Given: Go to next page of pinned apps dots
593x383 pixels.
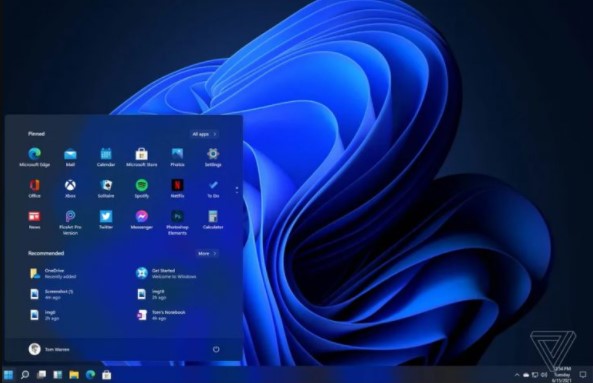Looking at the screenshot, I should 237,190.
